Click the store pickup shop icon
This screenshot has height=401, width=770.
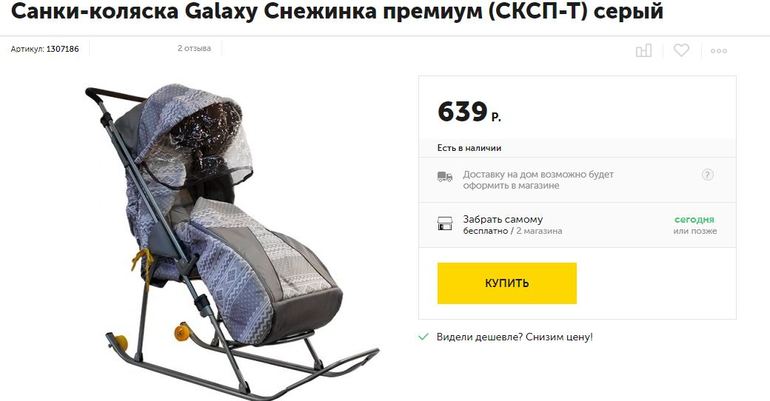click(x=444, y=223)
